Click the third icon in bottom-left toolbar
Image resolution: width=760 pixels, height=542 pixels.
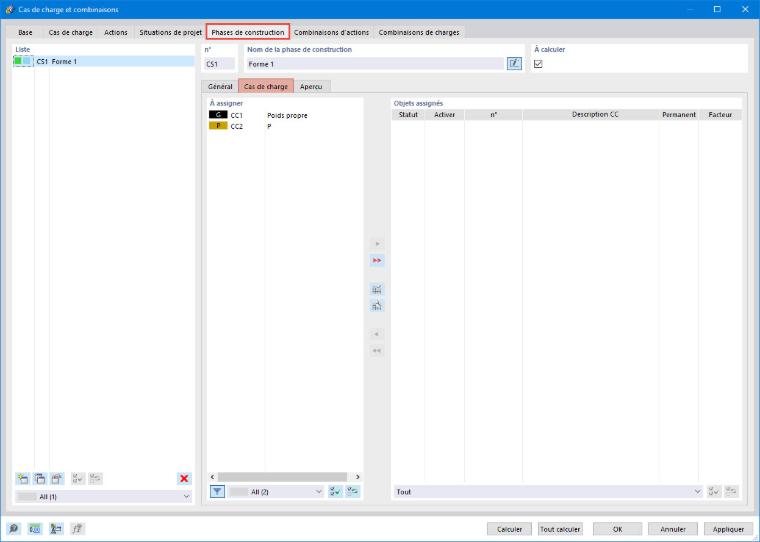[x=56, y=528]
